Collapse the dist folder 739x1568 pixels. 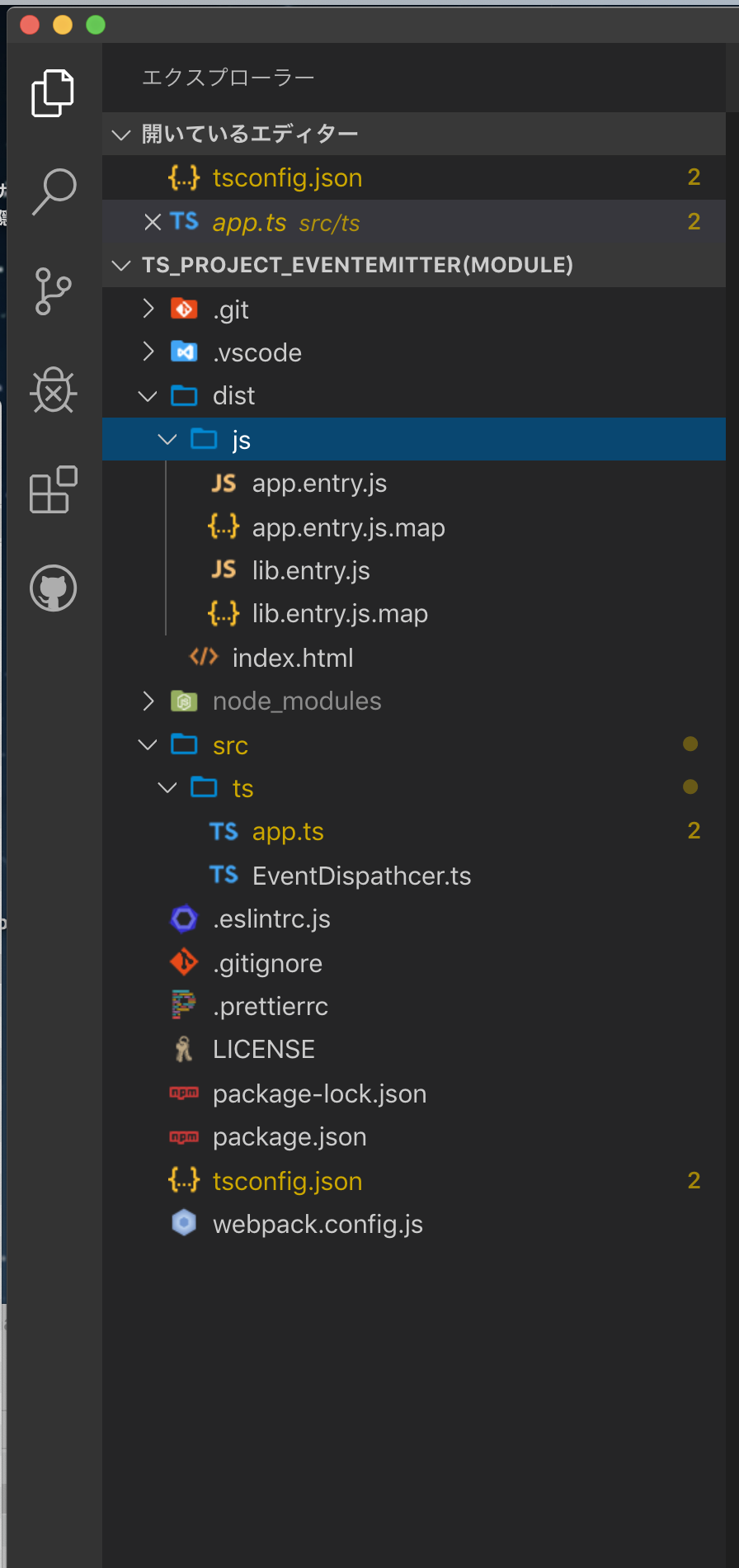click(148, 396)
